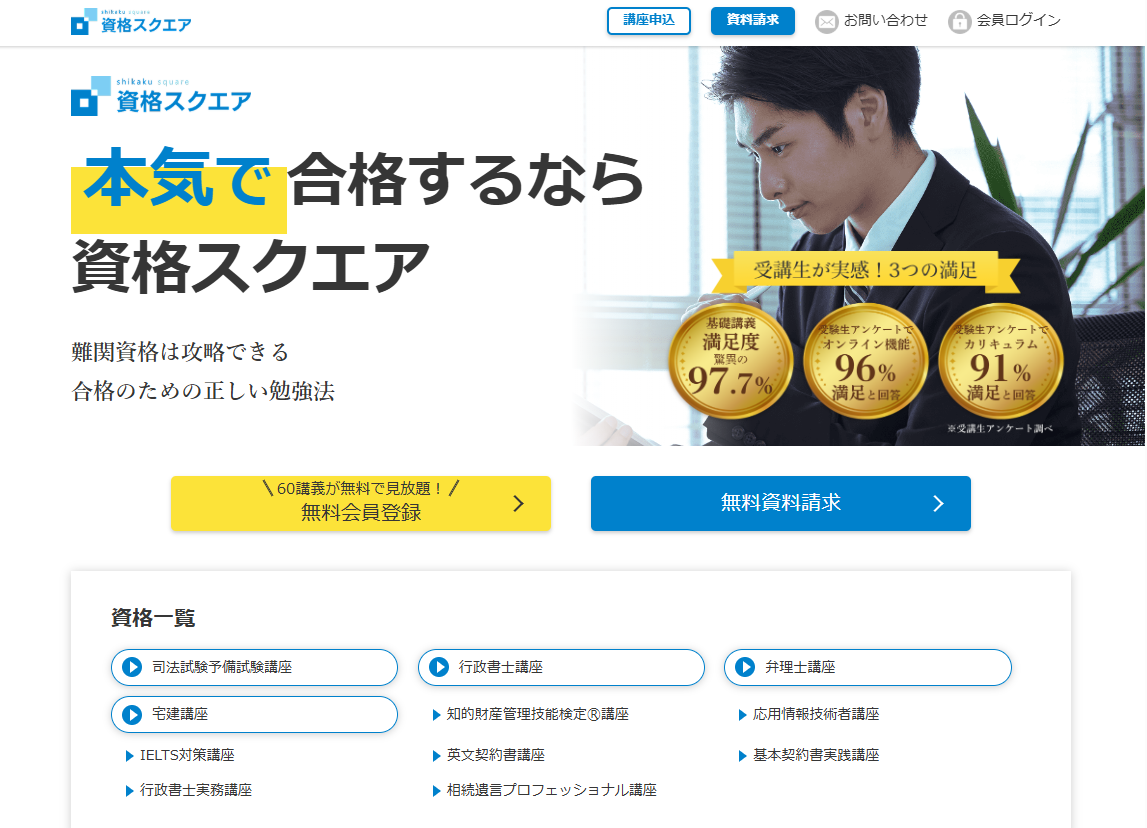This screenshot has height=828, width=1147.
Task: Click the 基本契約書実践講座 link
Action: [x=816, y=755]
